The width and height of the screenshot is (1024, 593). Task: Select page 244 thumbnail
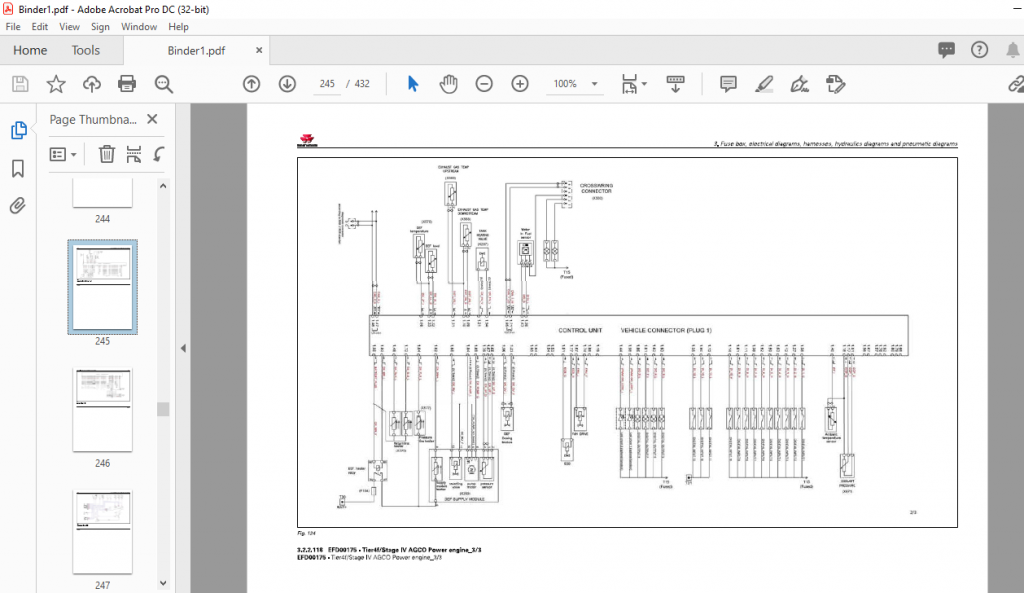click(x=103, y=193)
